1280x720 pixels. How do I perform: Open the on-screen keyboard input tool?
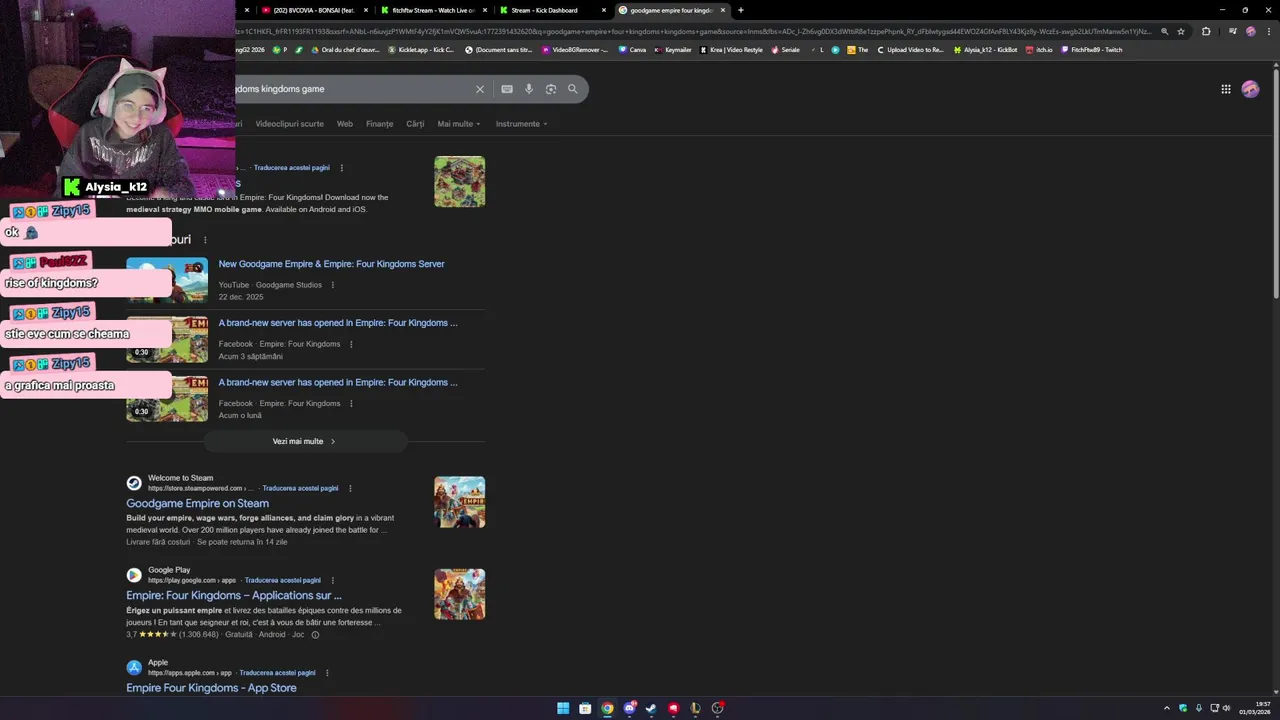[x=507, y=89]
